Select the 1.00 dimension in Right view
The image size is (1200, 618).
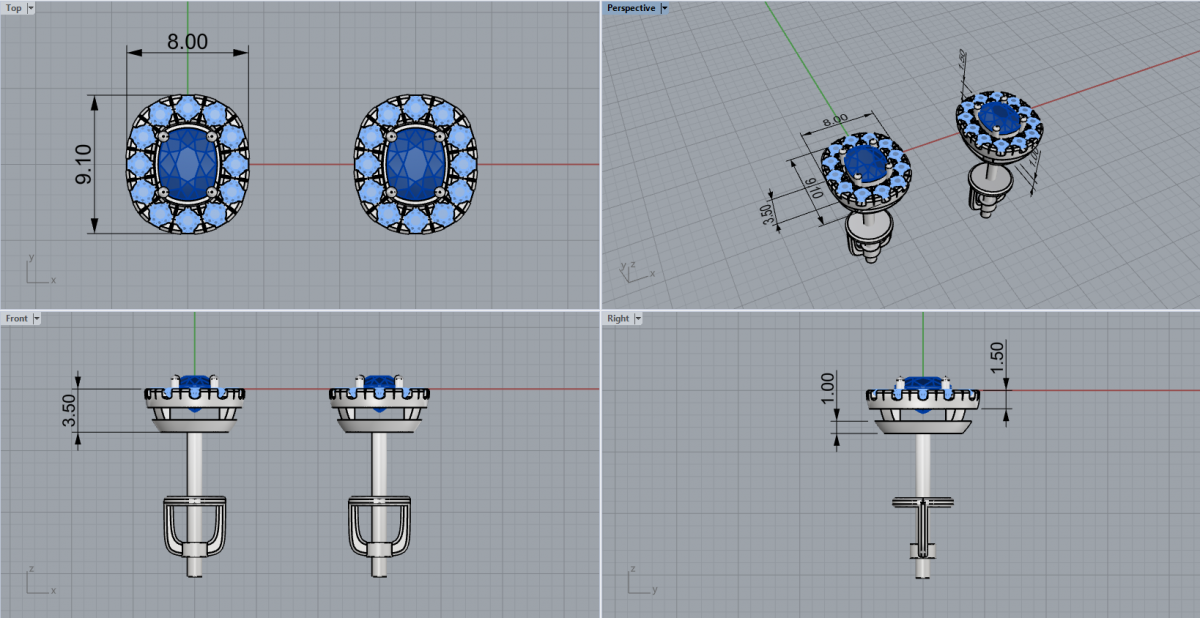(827, 390)
